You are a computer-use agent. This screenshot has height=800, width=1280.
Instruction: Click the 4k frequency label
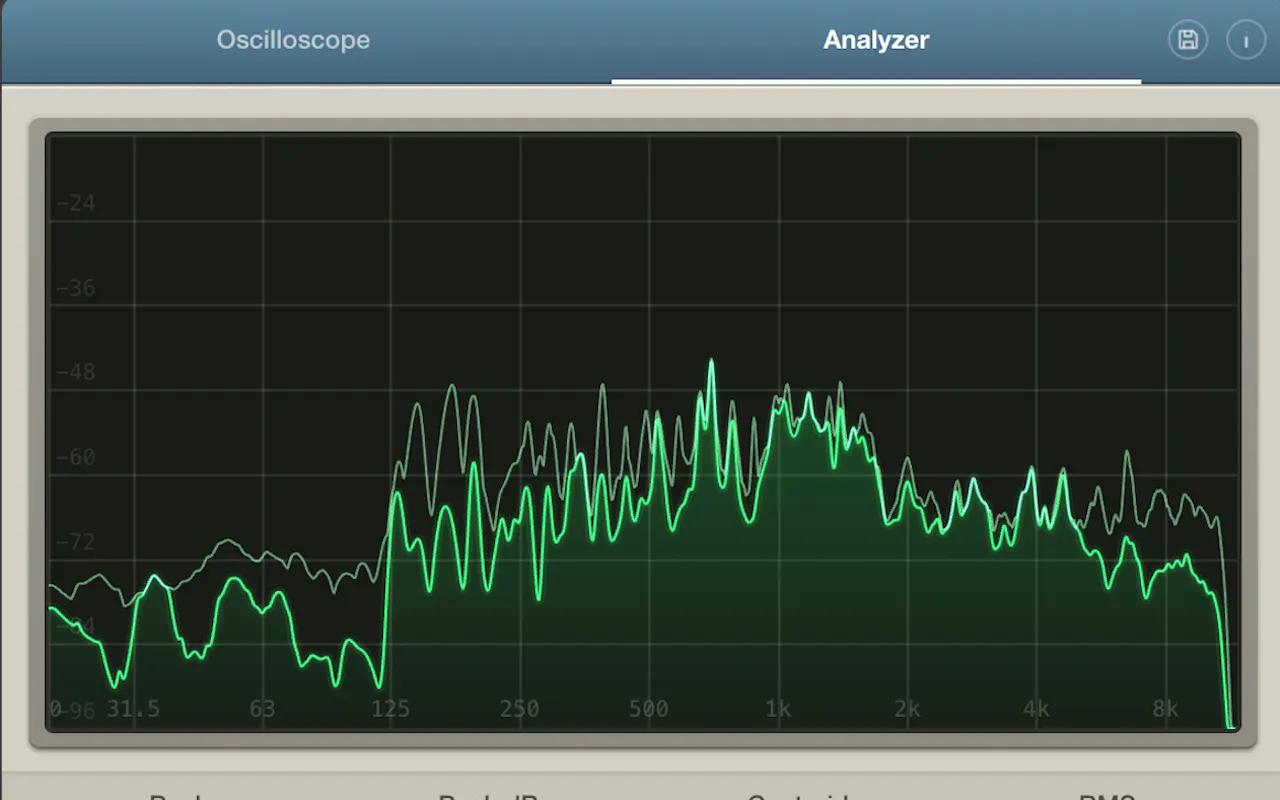pyautogui.click(x=1036, y=709)
